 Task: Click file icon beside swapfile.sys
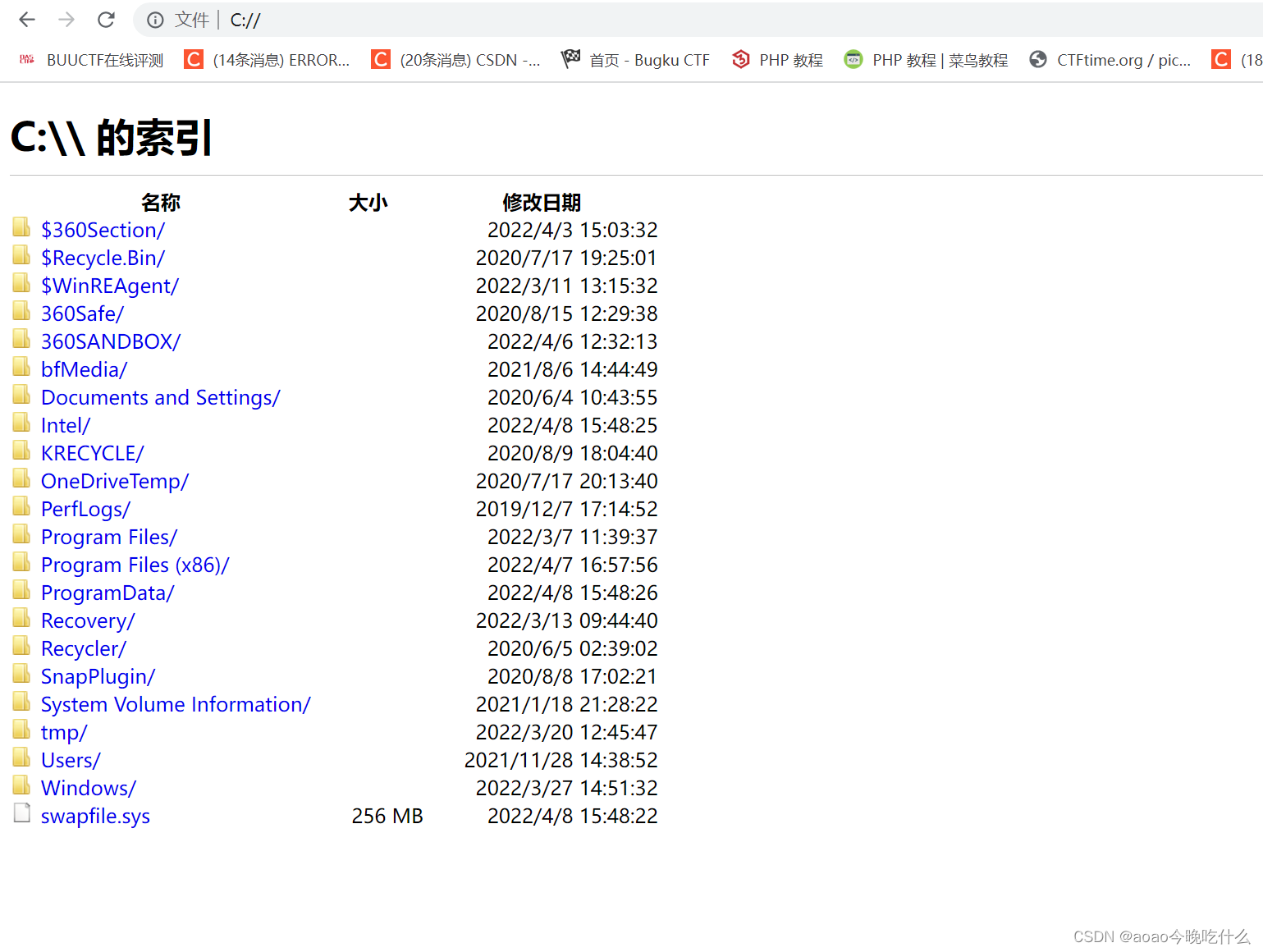pyautogui.click(x=22, y=813)
